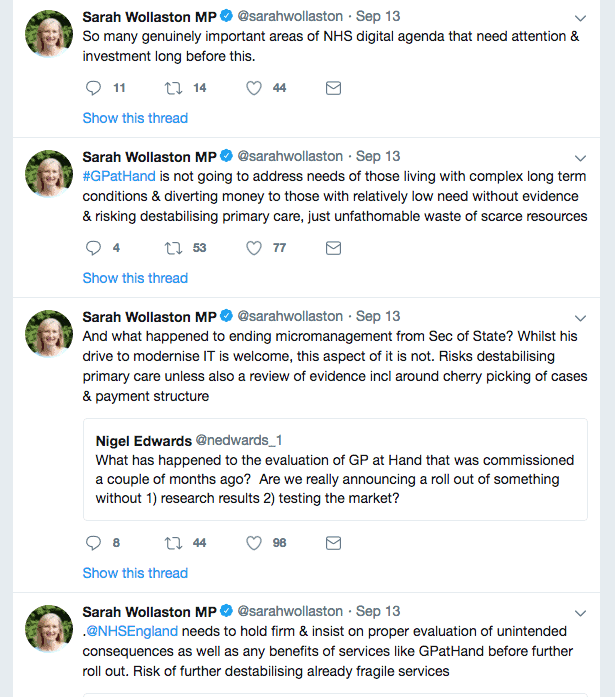Screen dimensions: 615x697
Task: Click Sarah Wollaston's avatar on the first tweet
Action: 48,34
